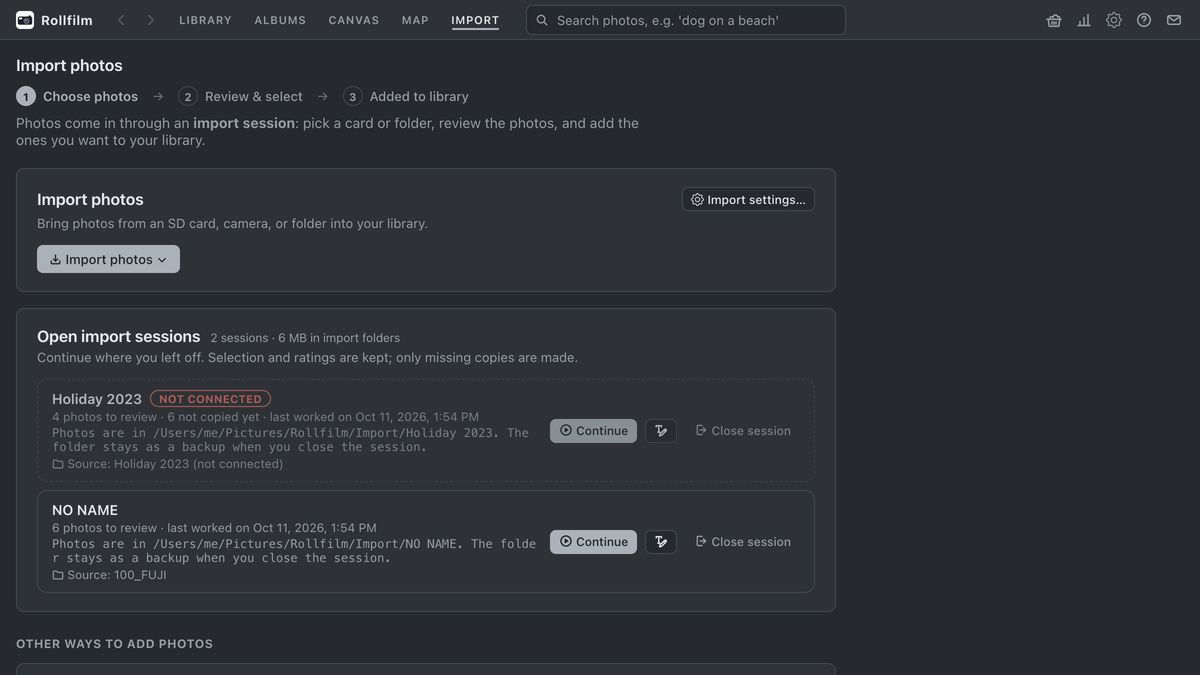Screen dimensions: 1200x675
Task: Click step 3 Added to library
Action: coord(406,96)
